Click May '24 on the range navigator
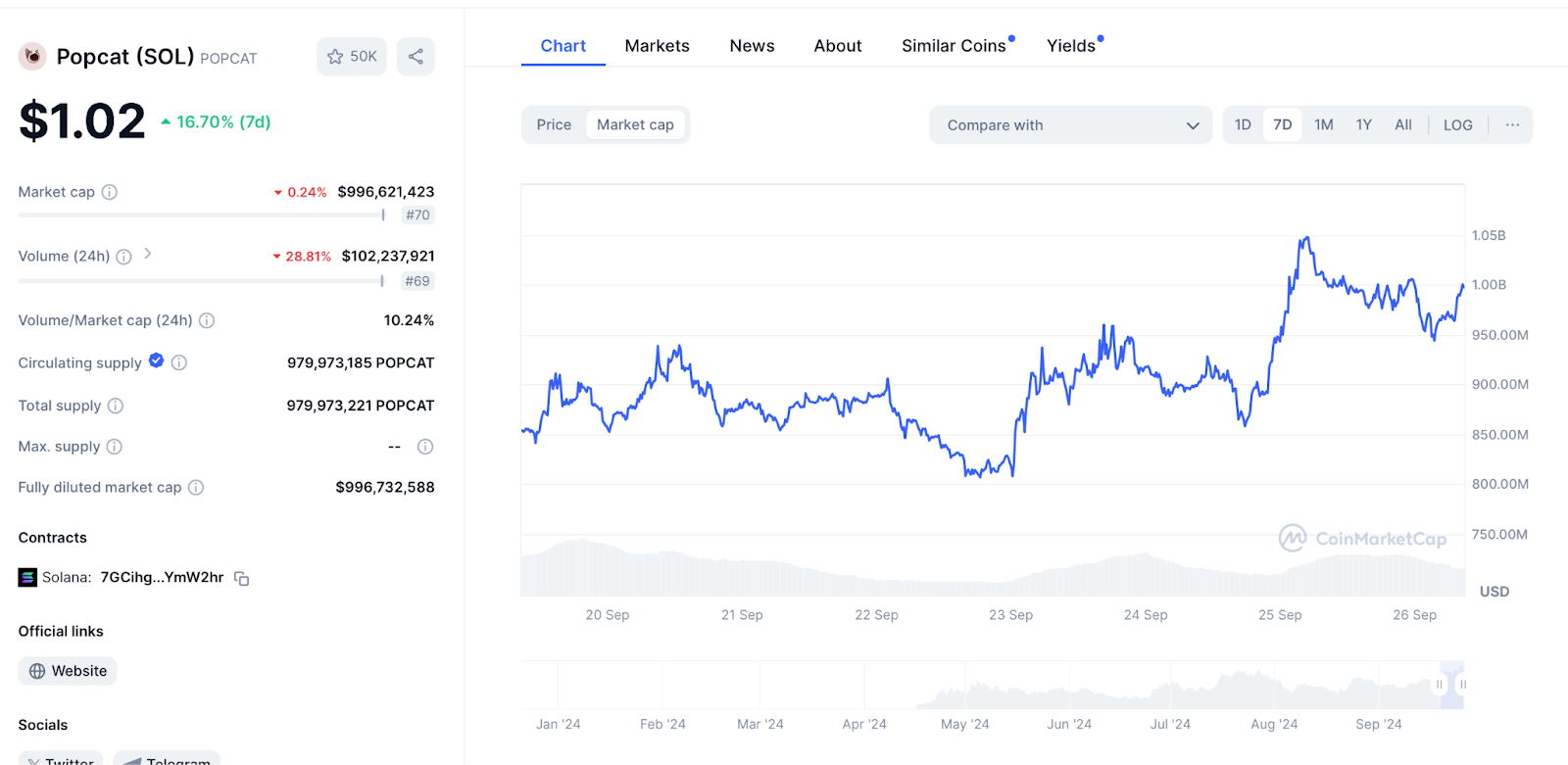This screenshot has width=1568, height=765. click(x=965, y=724)
